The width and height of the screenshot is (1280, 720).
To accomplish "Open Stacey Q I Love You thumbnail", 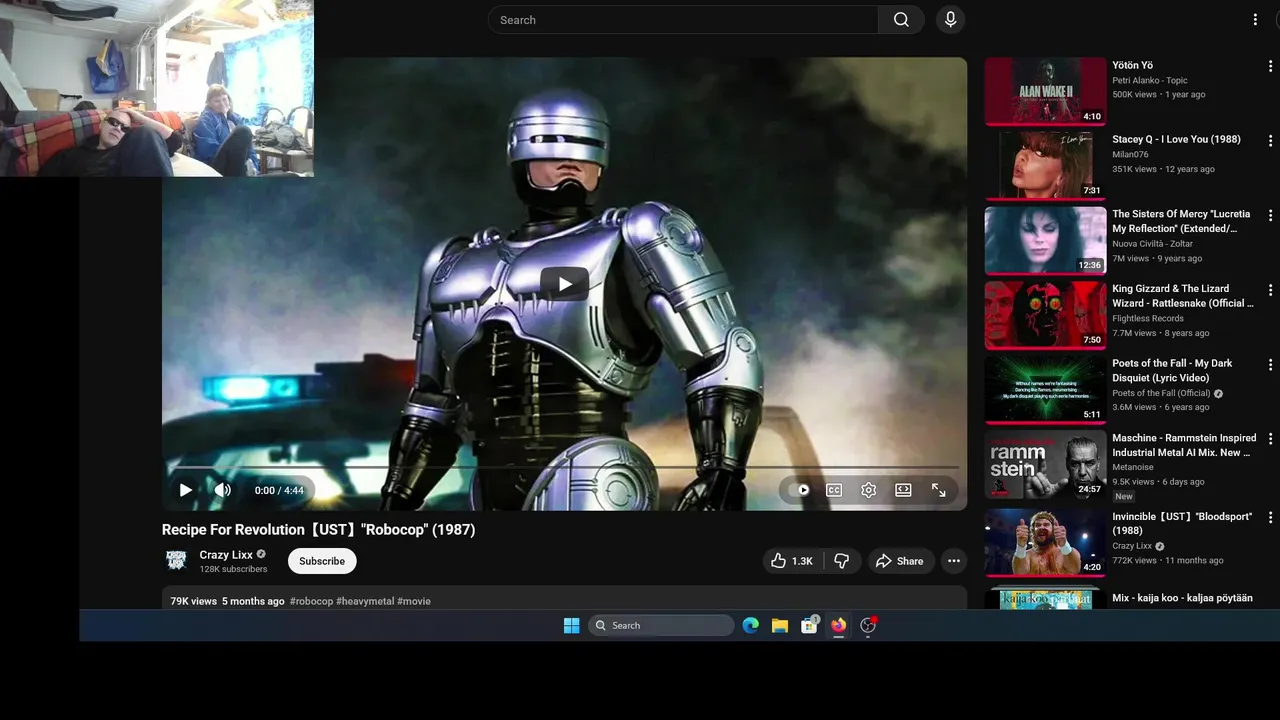I will coord(1045,166).
